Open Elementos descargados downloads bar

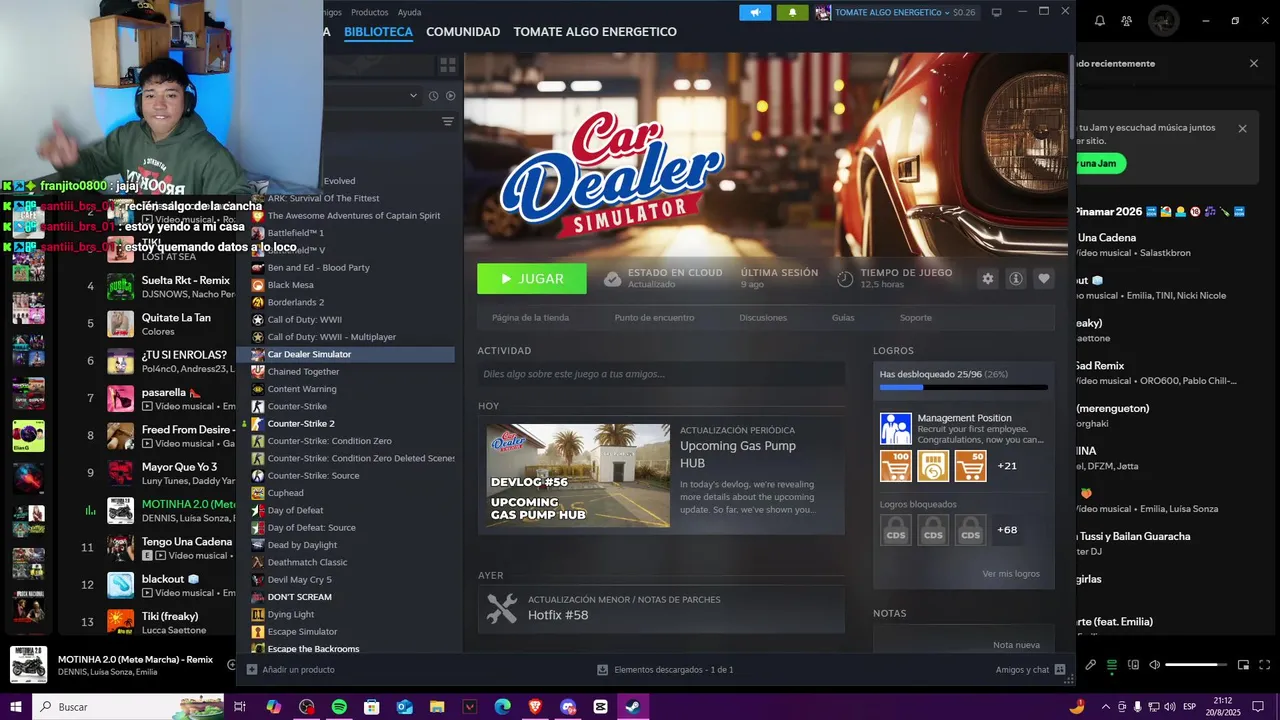665,670
